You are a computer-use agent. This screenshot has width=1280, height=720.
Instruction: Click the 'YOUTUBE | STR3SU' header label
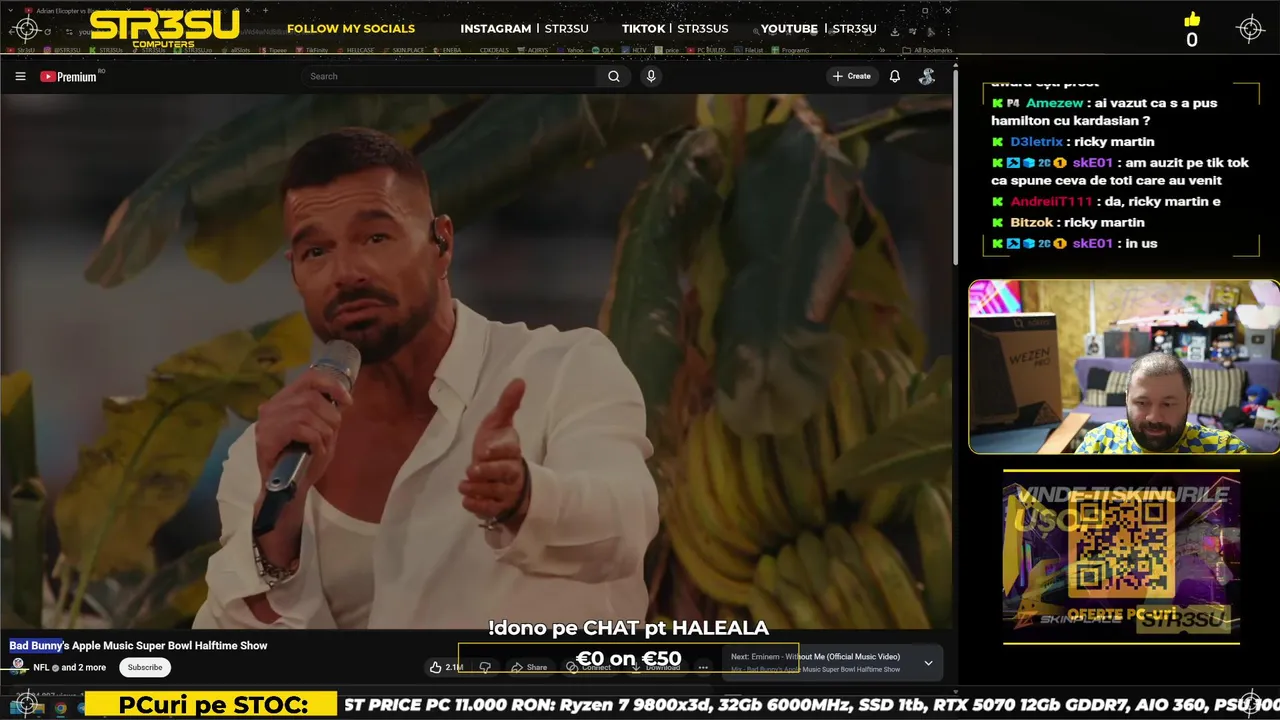[818, 28]
